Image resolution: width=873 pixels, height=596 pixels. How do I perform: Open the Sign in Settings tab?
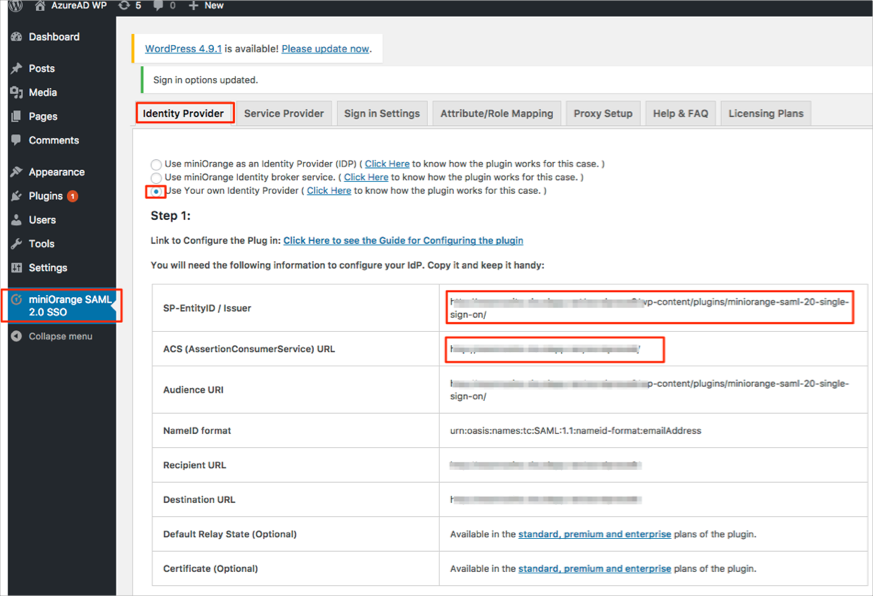(x=381, y=113)
